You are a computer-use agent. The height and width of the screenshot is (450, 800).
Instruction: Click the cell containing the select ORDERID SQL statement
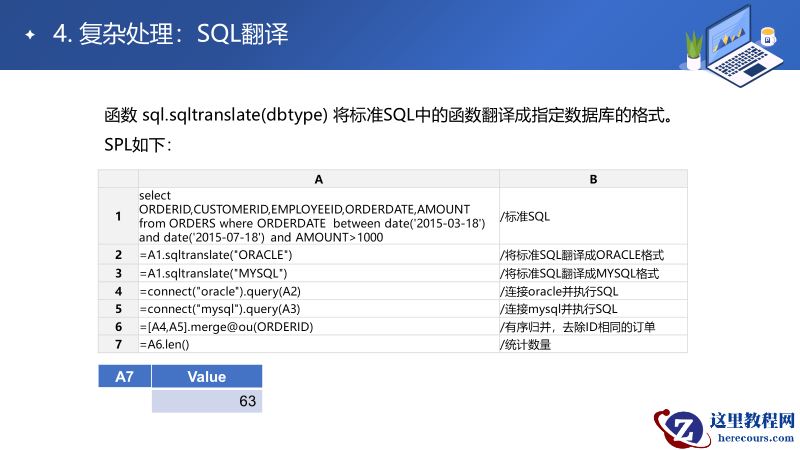[x=318, y=216]
